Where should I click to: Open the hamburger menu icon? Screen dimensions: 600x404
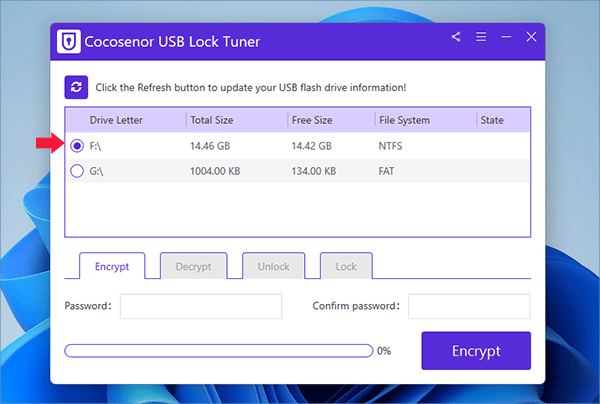pyautogui.click(x=481, y=37)
